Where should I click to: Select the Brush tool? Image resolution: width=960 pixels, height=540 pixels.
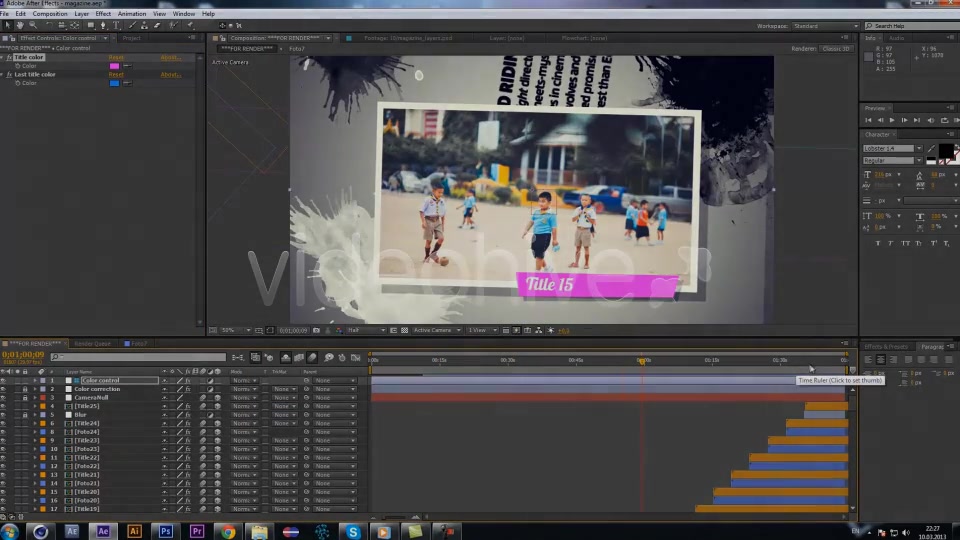click(x=132, y=26)
